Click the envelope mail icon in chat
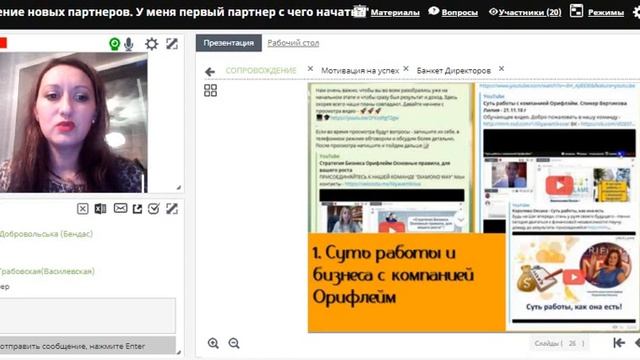The height and width of the screenshot is (360, 640). (120, 208)
